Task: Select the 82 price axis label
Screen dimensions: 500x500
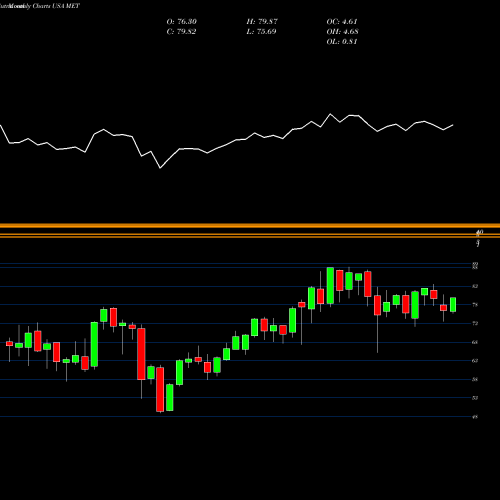Action: [x=475, y=286]
